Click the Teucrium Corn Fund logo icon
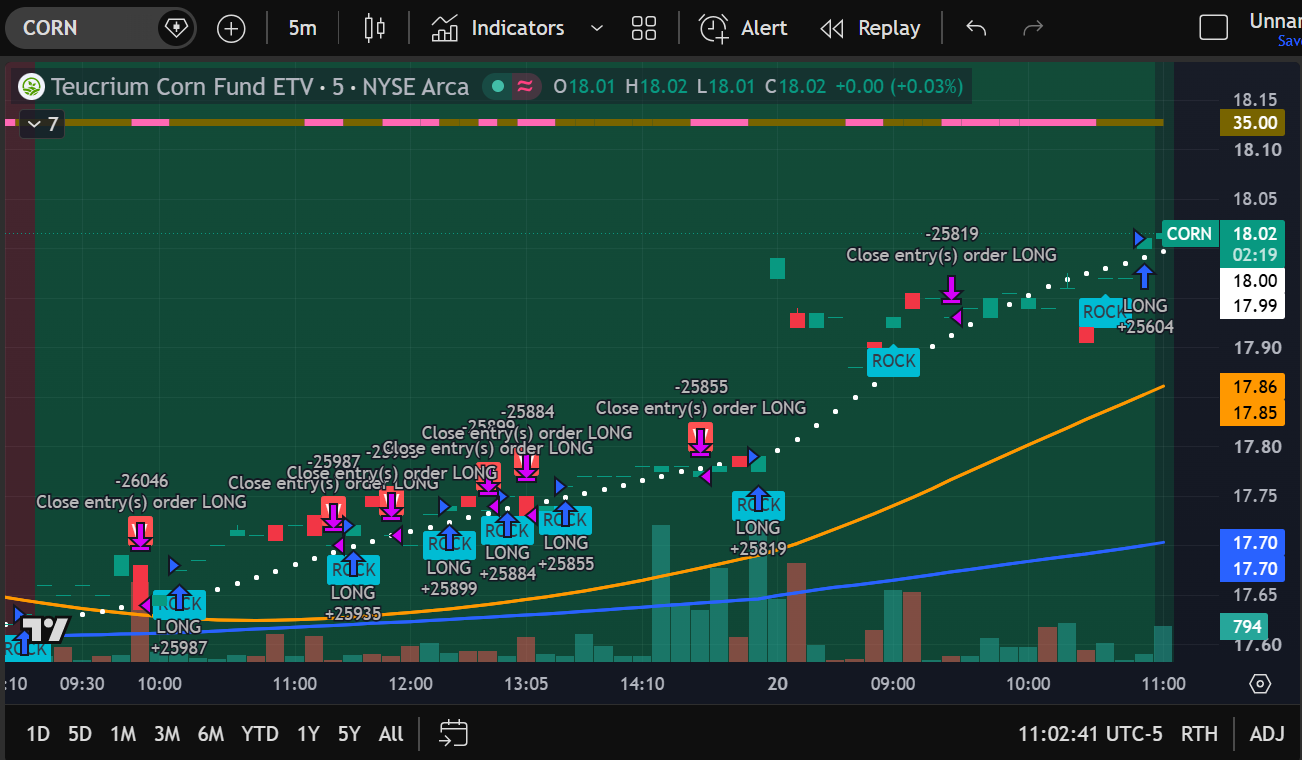This screenshot has height=760, width=1302. (31, 87)
